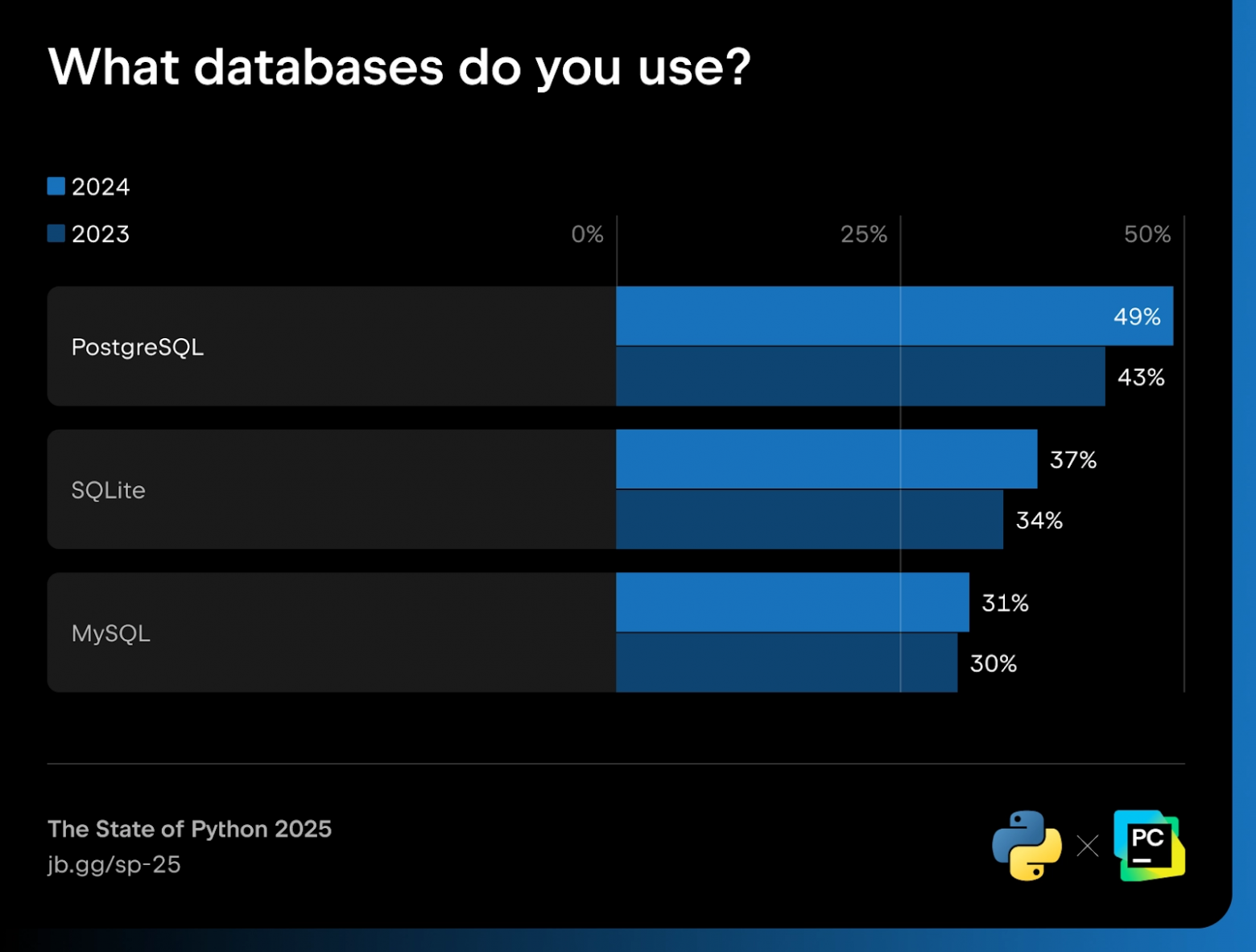
Task: Select the SQLite row label
Action: point(108,490)
